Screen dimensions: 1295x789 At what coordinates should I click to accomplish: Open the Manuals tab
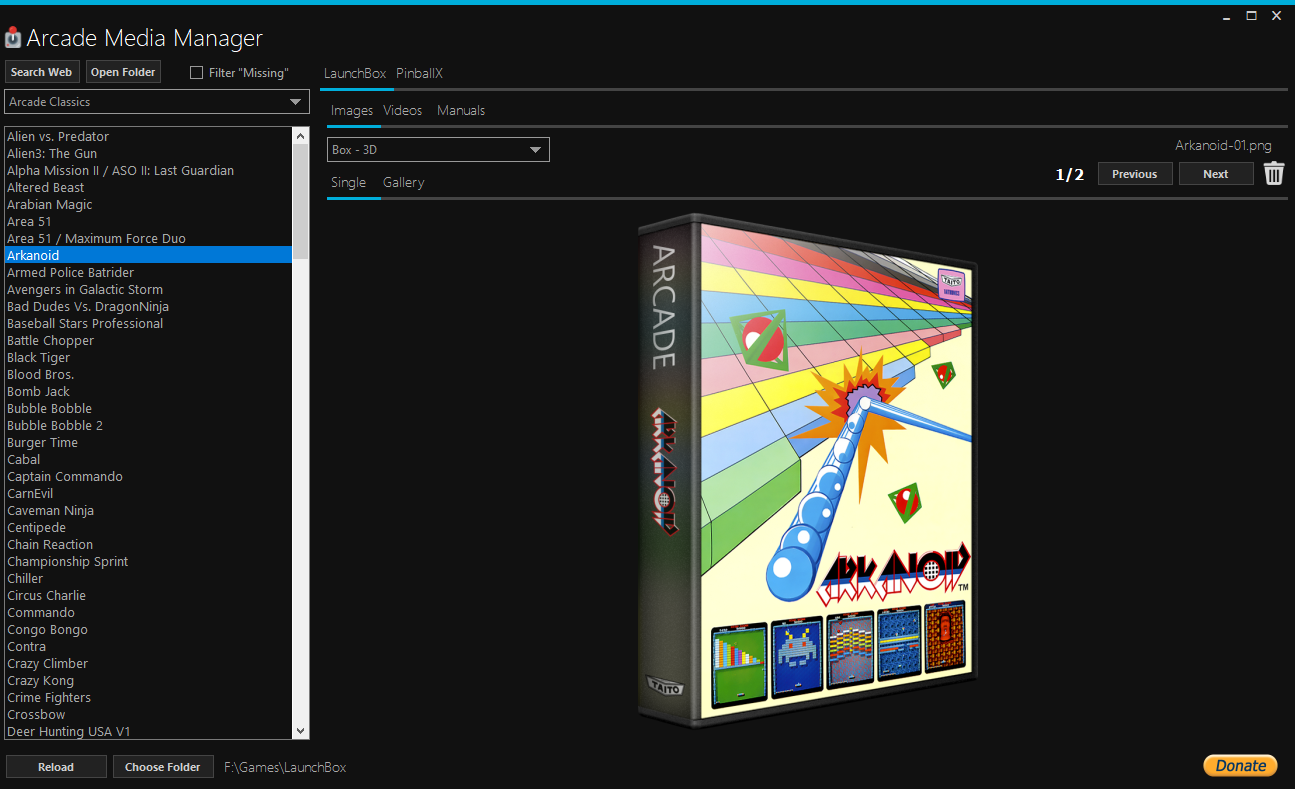click(x=461, y=111)
